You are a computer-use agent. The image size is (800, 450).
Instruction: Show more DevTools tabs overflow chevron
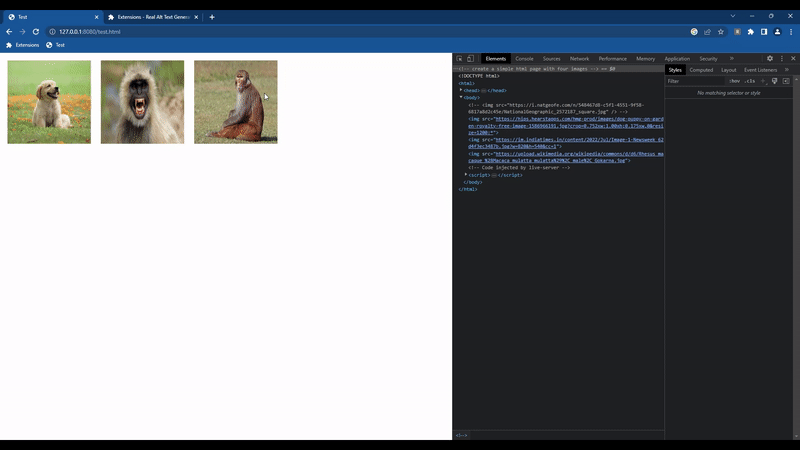pos(731,59)
